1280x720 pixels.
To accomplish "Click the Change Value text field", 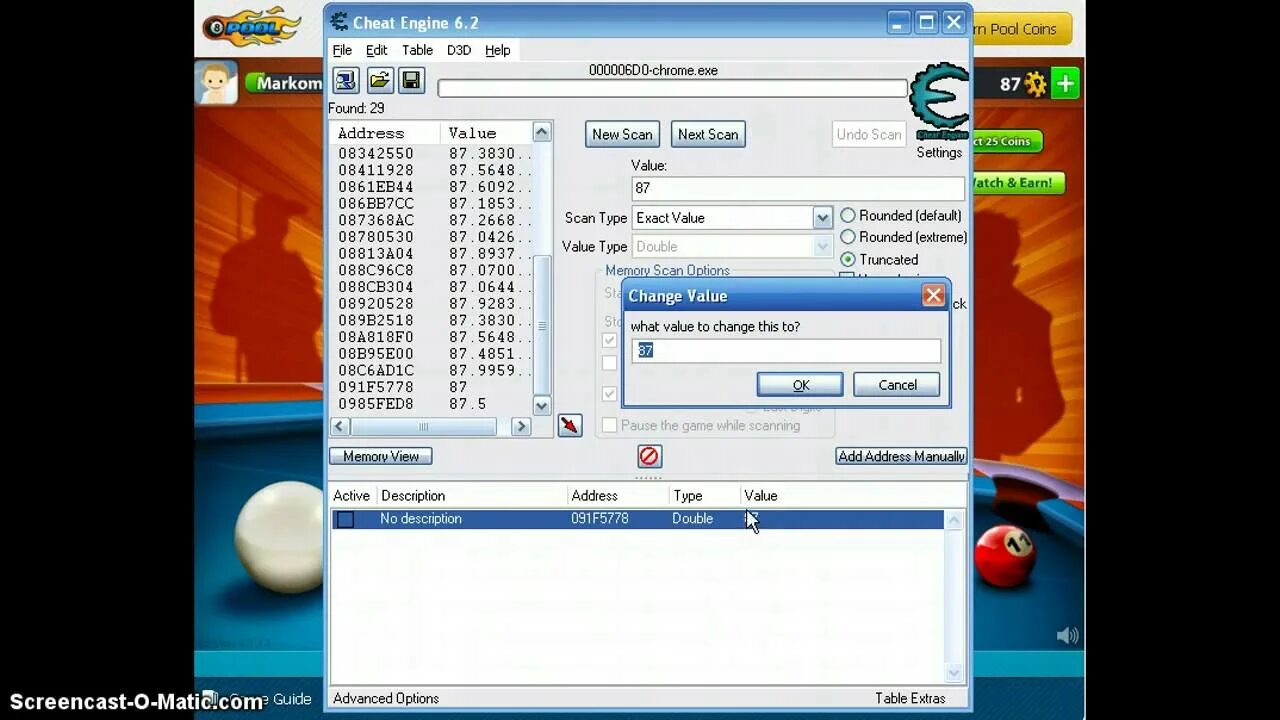I will click(786, 350).
